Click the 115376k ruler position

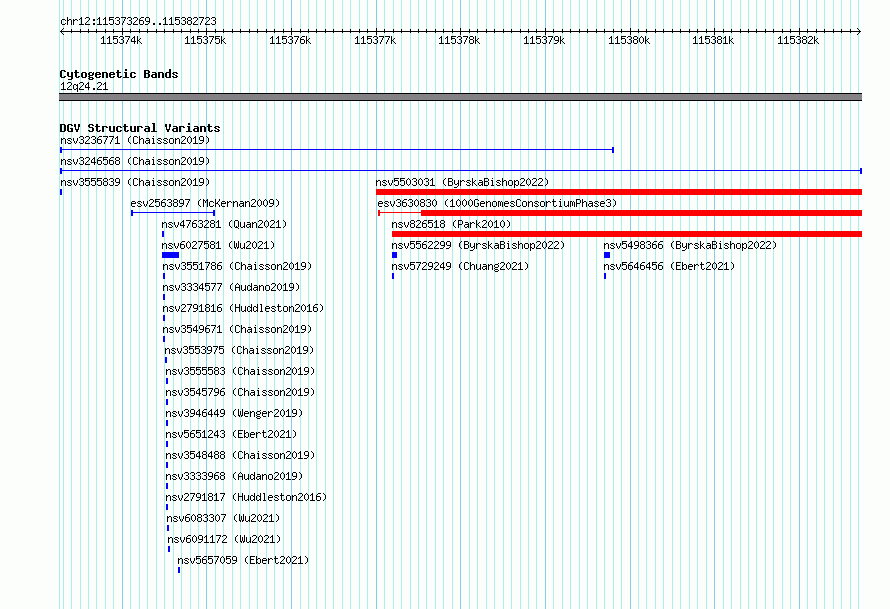pyautogui.click(x=290, y=40)
